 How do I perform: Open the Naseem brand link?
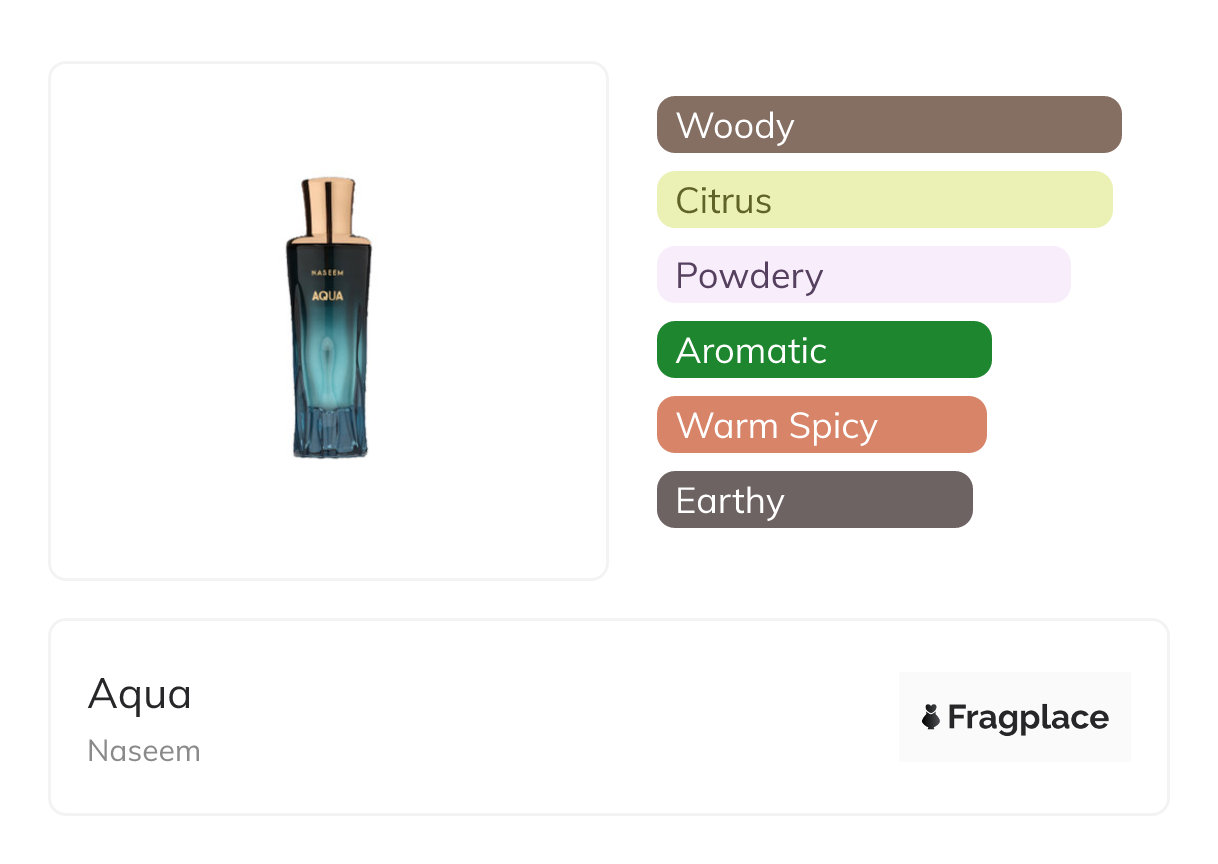click(x=144, y=751)
